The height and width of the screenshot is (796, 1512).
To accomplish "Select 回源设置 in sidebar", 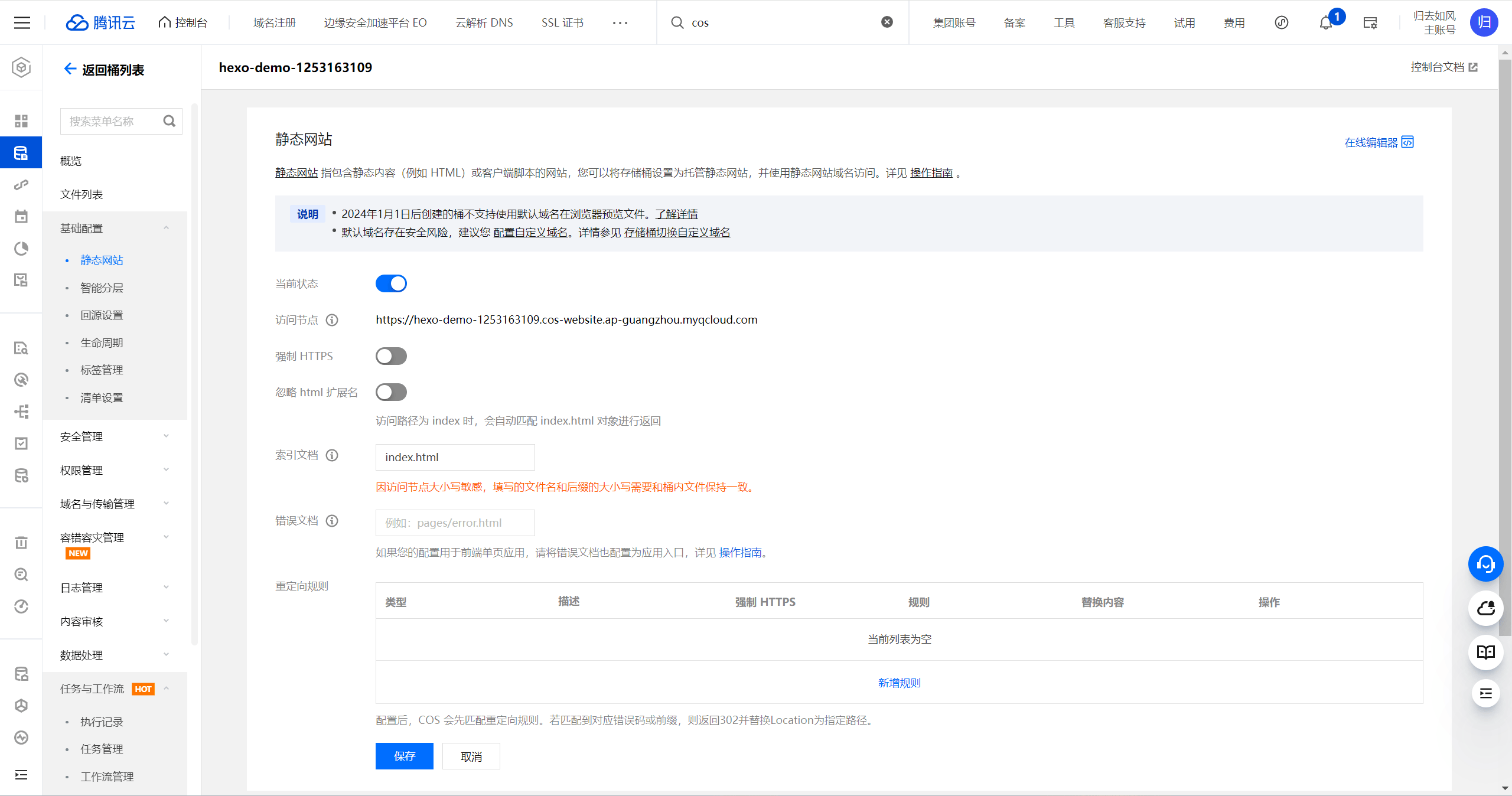I will point(102,315).
